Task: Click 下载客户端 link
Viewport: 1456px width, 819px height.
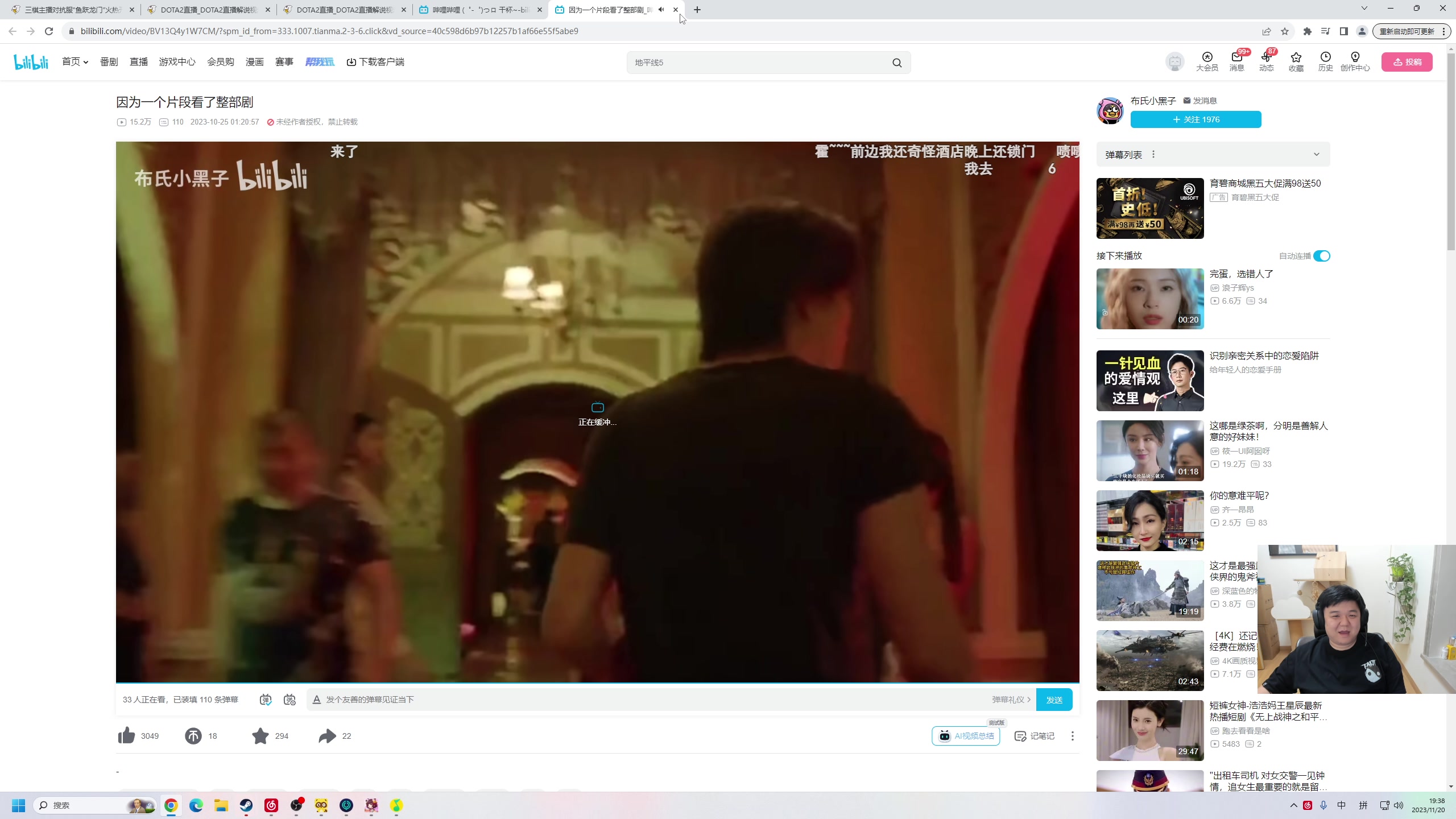Action: point(375,62)
